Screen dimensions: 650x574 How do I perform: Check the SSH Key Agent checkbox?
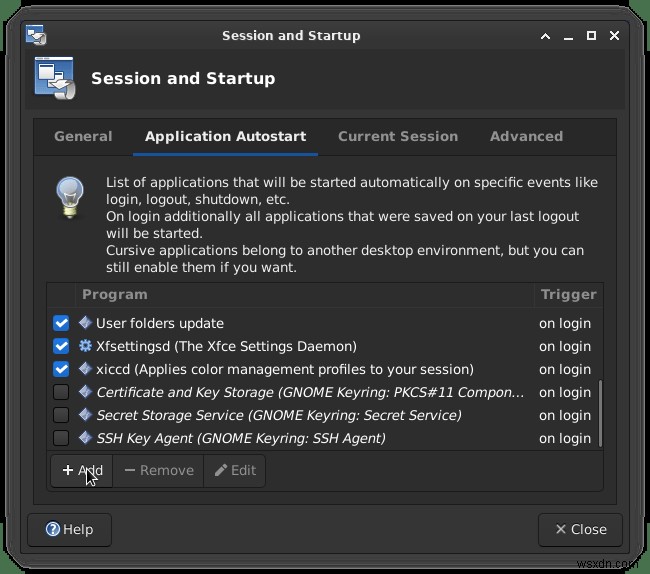click(x=61, y=438)
